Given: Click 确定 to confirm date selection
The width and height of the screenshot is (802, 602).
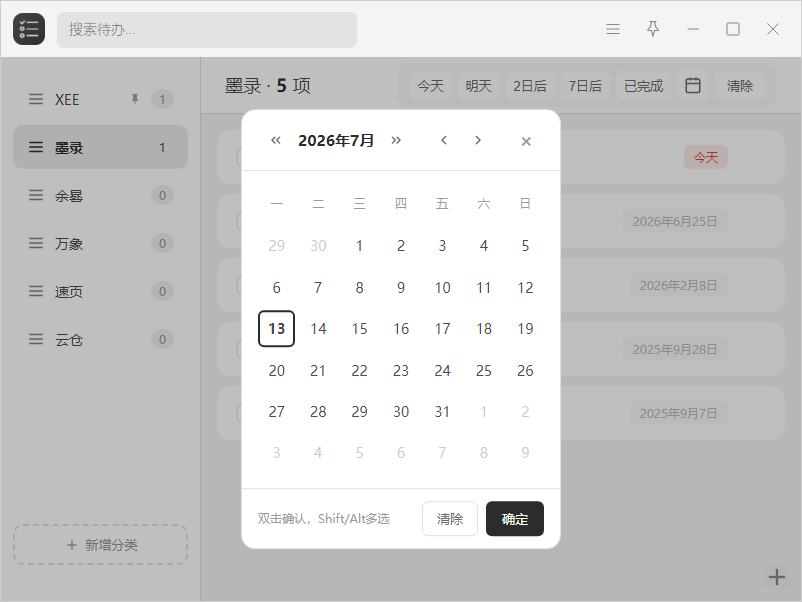Looking at the screenshot, I should [515, 519].
